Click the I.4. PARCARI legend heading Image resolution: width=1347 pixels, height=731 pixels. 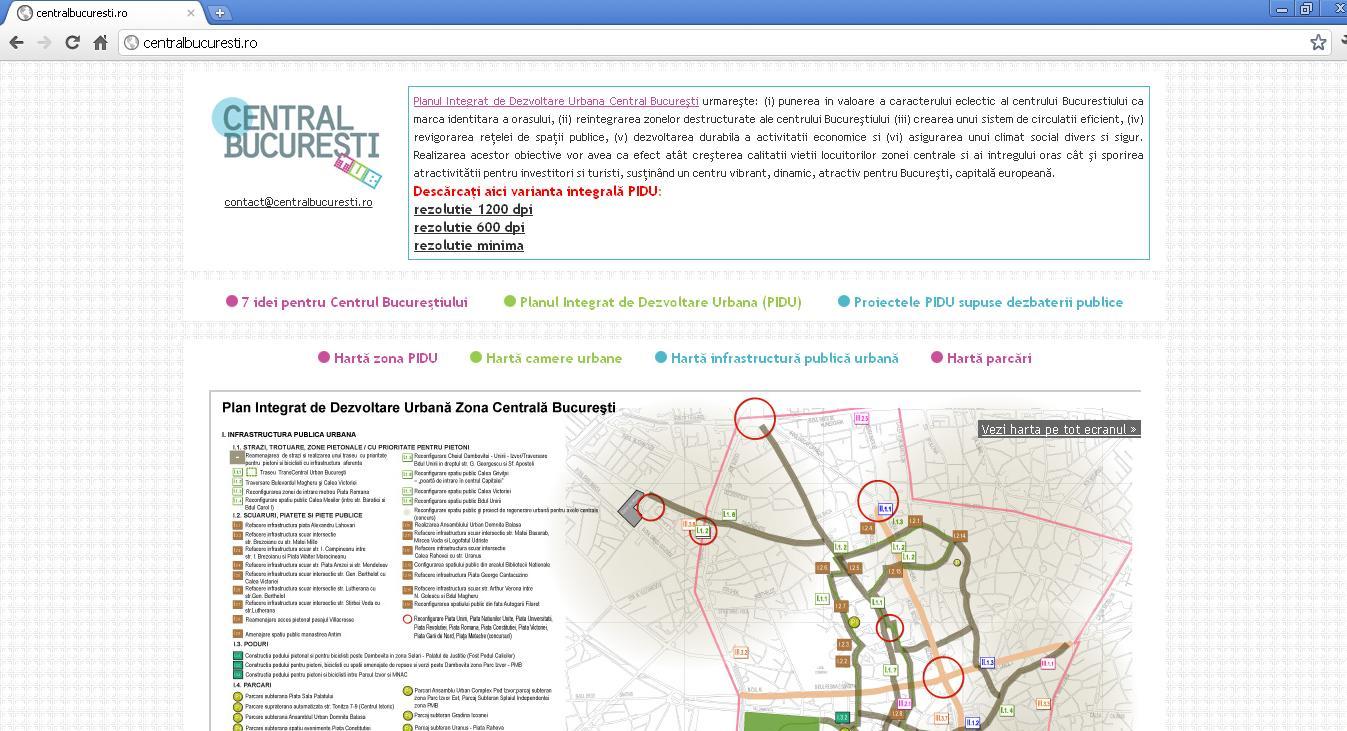[x=252, y=685]
